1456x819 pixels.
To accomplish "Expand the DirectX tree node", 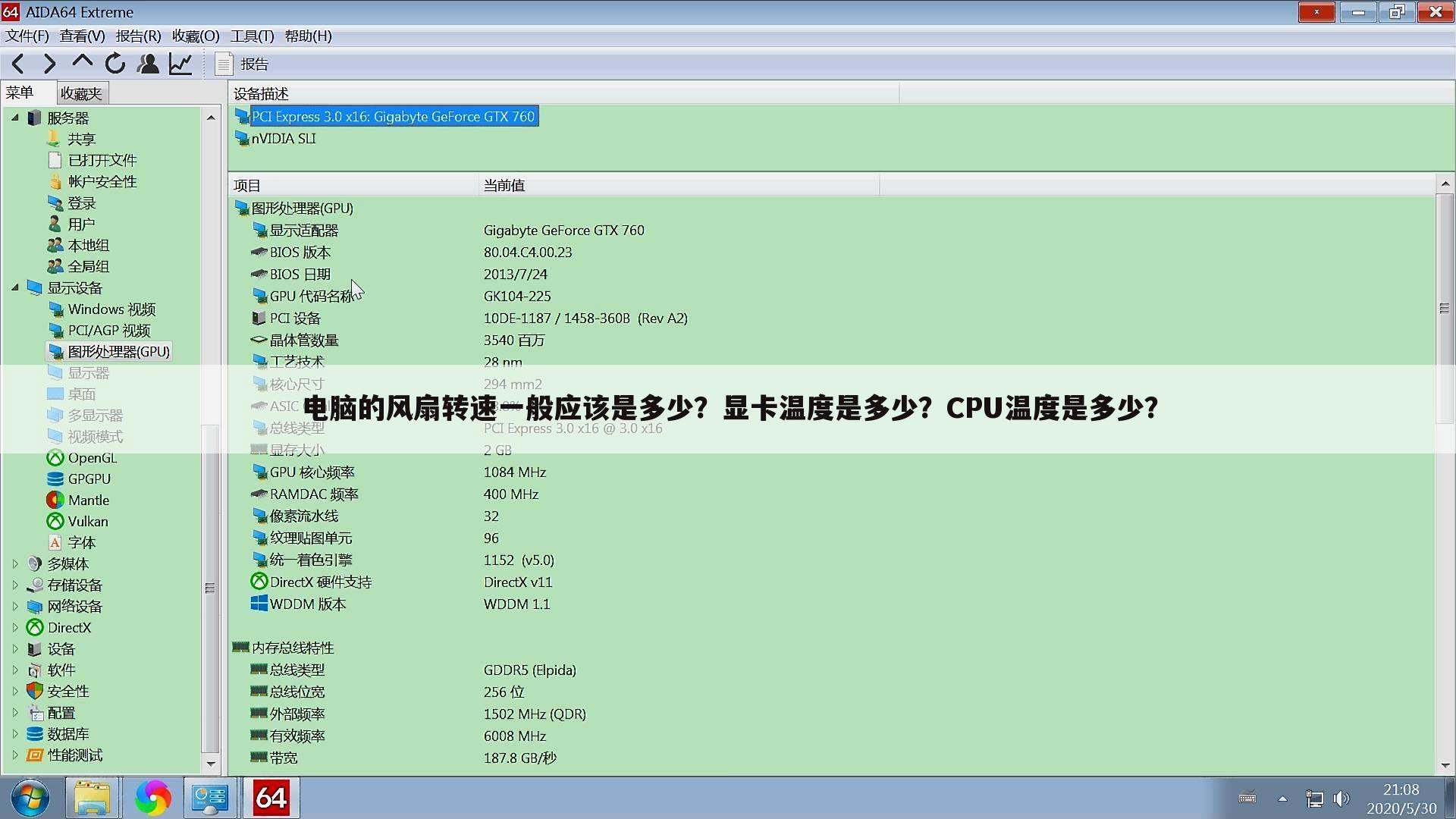I will pyautogui.click(x=15, y=627).
